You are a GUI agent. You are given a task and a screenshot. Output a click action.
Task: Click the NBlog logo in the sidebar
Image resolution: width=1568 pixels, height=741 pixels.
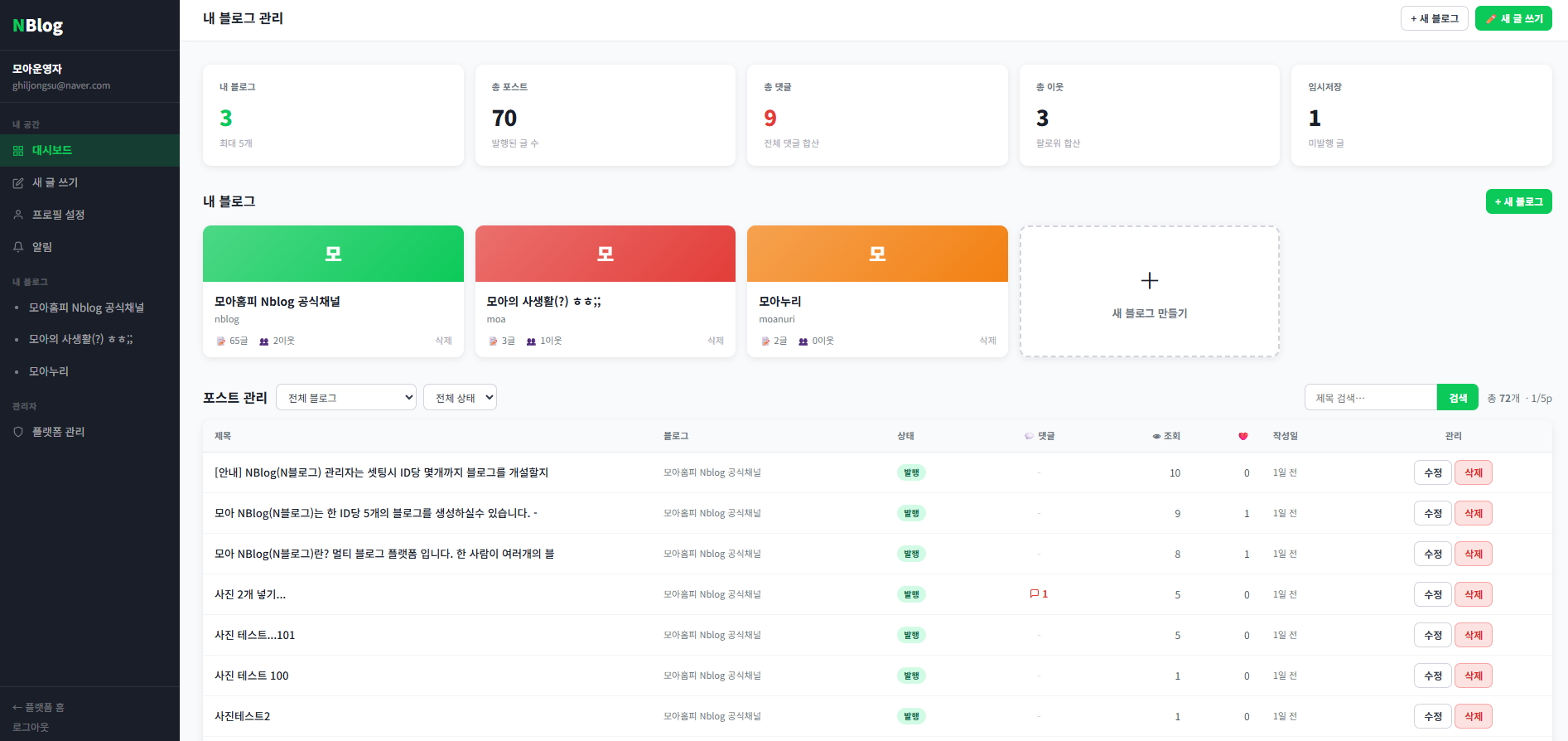tap(38, 26)
